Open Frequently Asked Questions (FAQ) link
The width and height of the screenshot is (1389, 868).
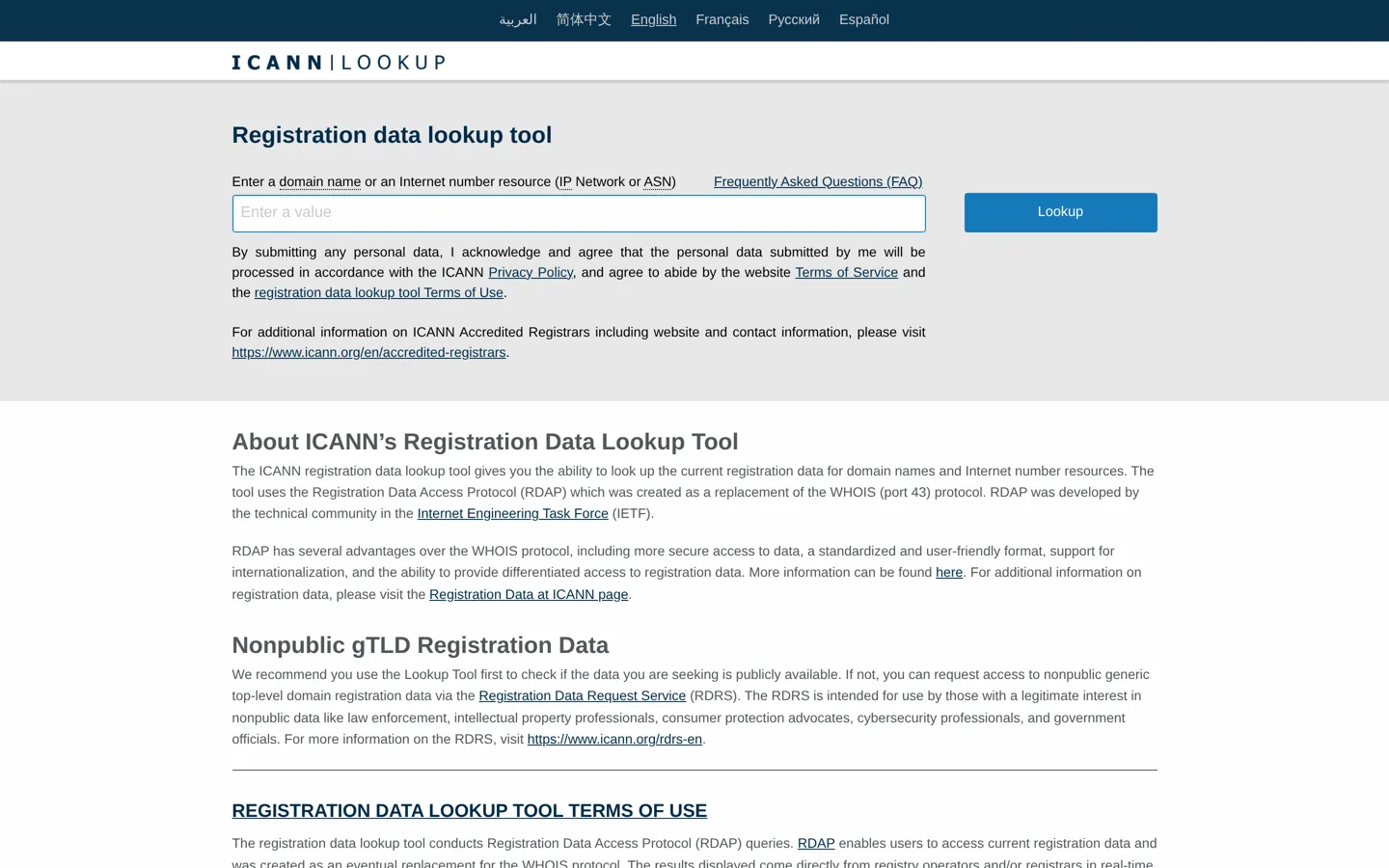coord(818,181)
